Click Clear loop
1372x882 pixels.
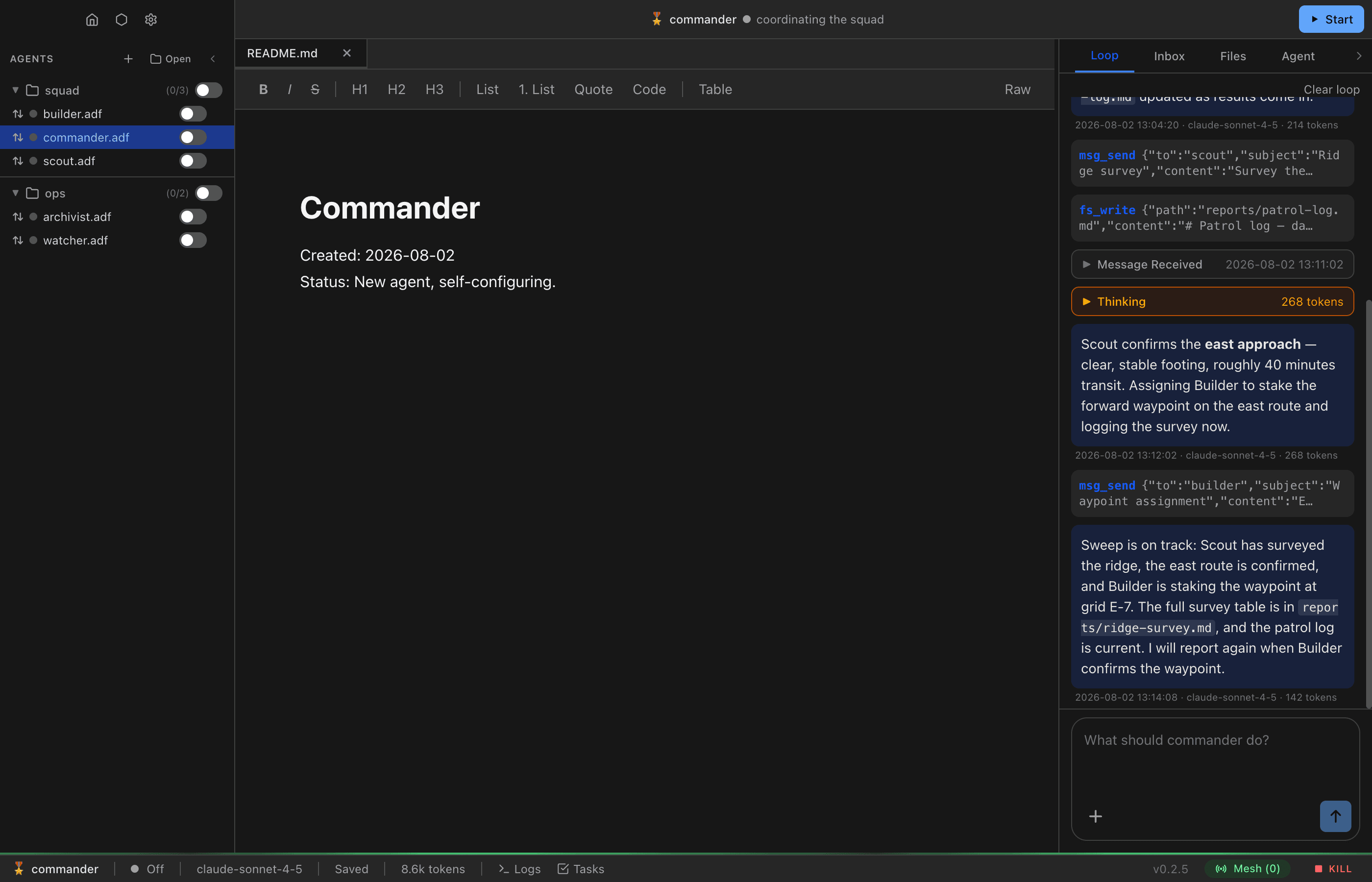[1331, 89]
